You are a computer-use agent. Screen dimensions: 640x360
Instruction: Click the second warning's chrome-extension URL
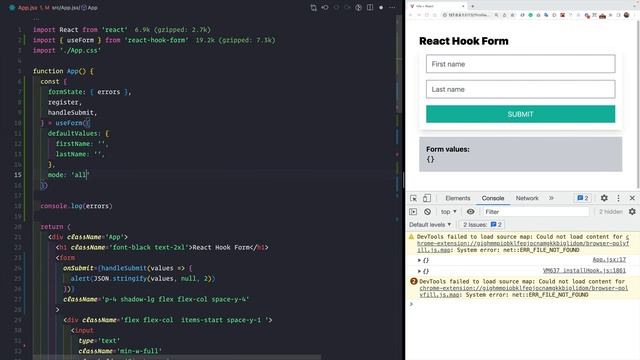click(523, 288)
